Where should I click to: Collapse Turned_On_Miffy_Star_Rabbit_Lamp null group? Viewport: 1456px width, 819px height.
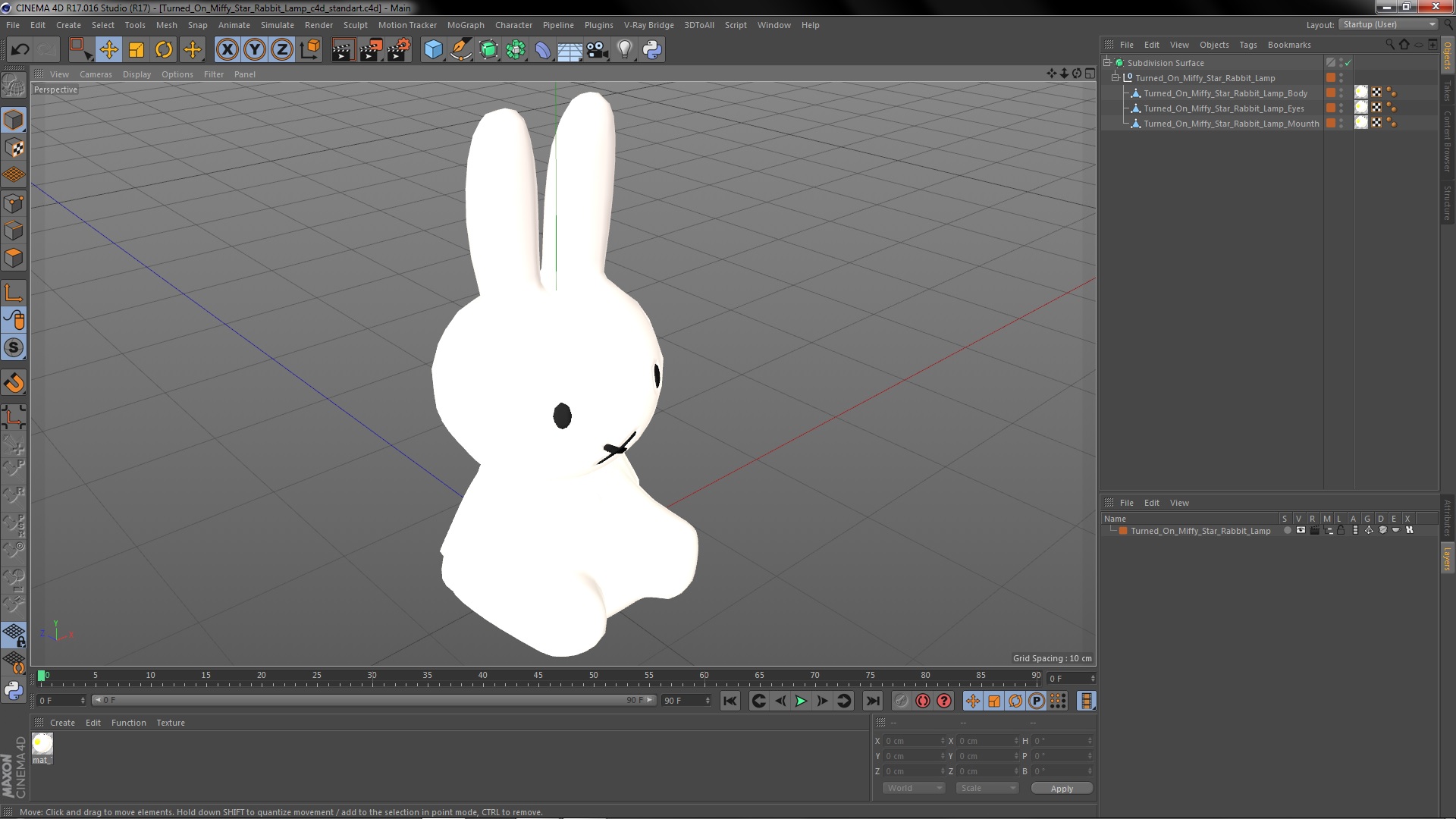[1116, 78]
